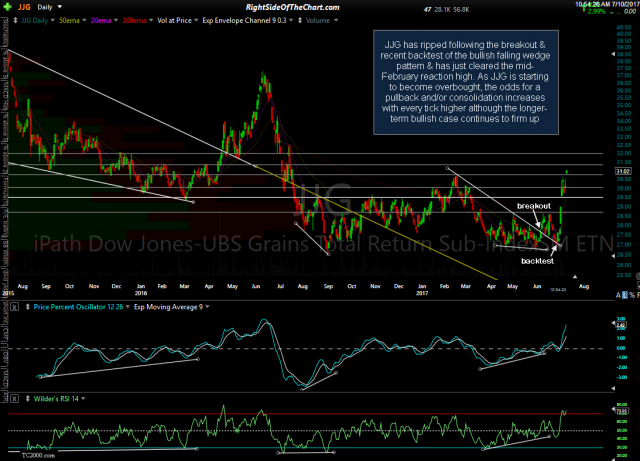Click the 56.8K volume readout
Viewport: 640px width, 461px height.
[x=461, y=9]
